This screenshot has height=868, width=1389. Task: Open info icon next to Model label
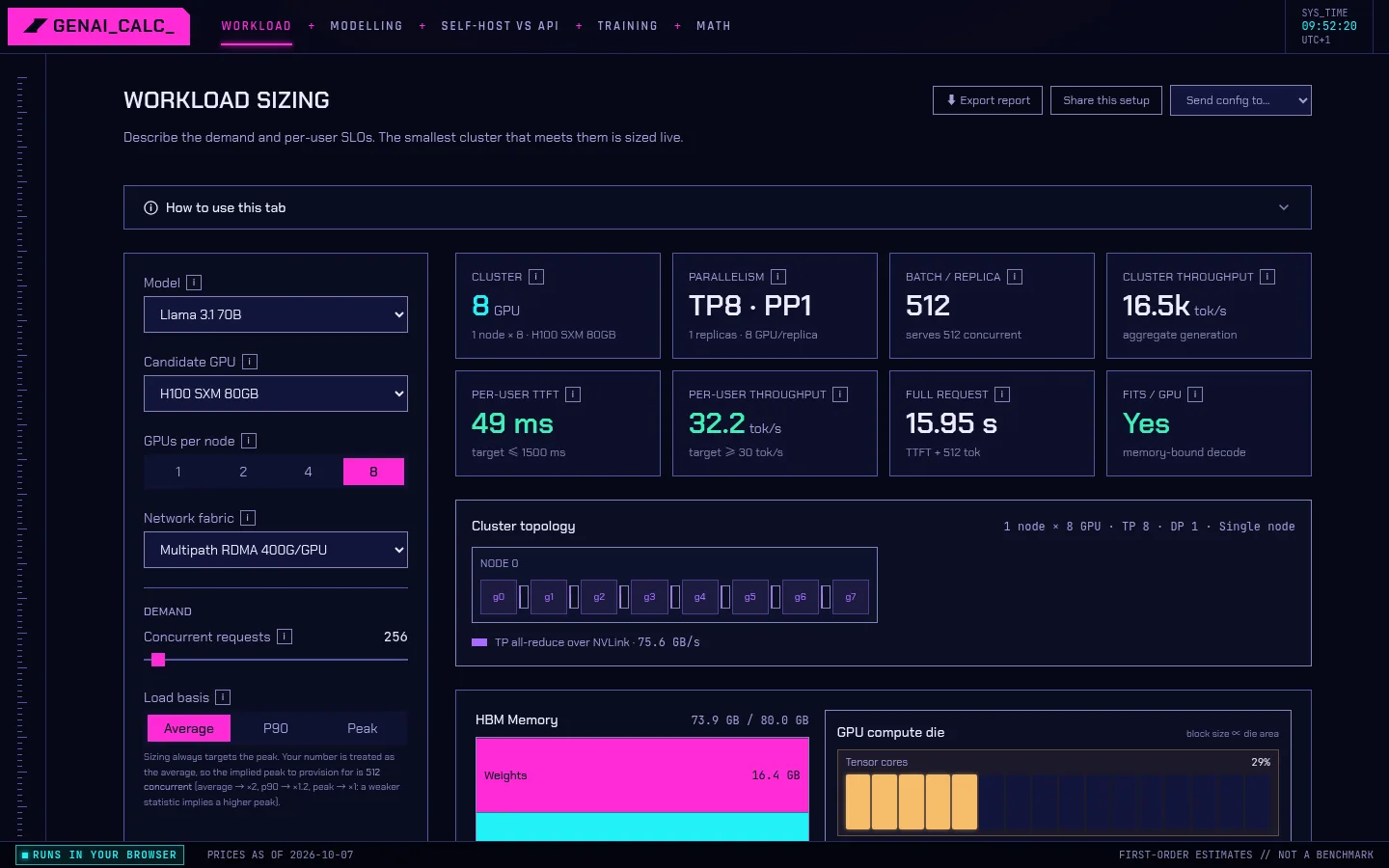194,283
